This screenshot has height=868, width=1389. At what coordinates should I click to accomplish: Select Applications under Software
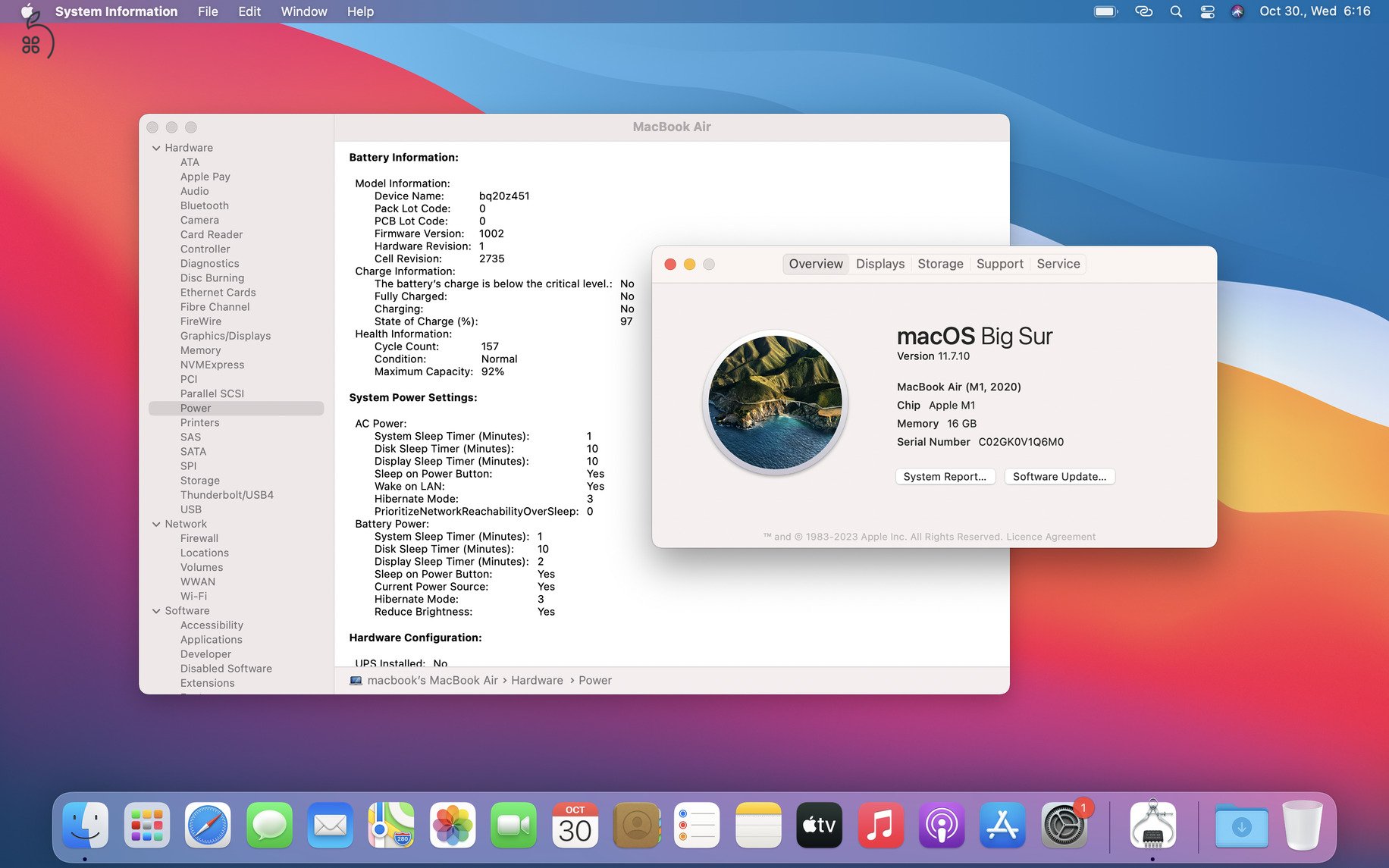tap(211, 640)
